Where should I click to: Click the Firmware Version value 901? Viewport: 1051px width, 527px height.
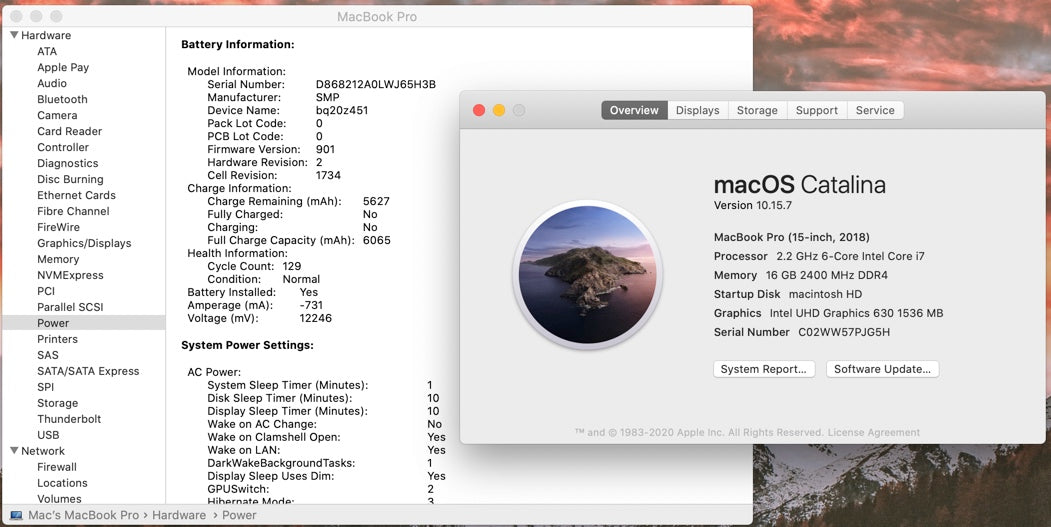coord(325,149)
